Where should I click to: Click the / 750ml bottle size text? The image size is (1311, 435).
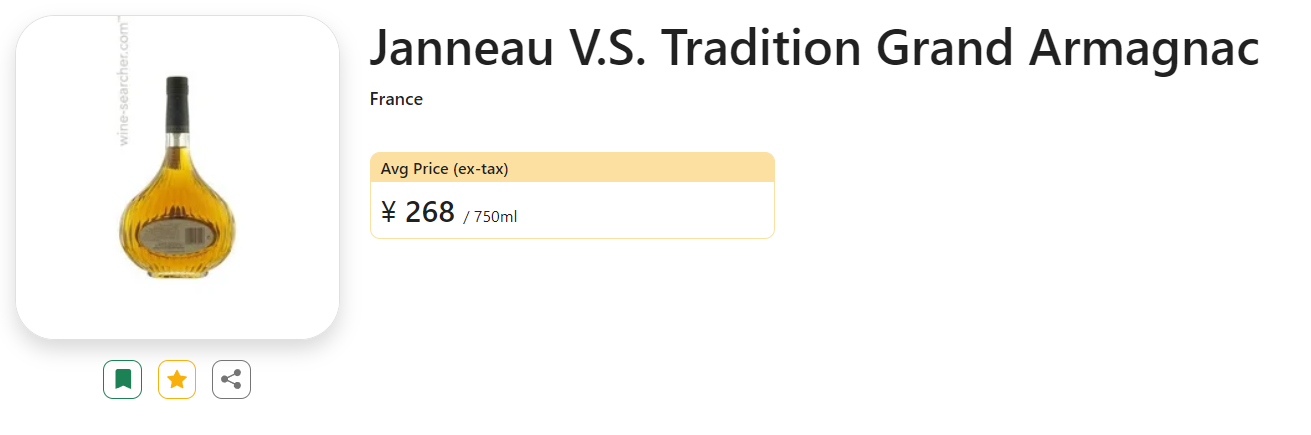pyautogui.click(x=490, y=217)
